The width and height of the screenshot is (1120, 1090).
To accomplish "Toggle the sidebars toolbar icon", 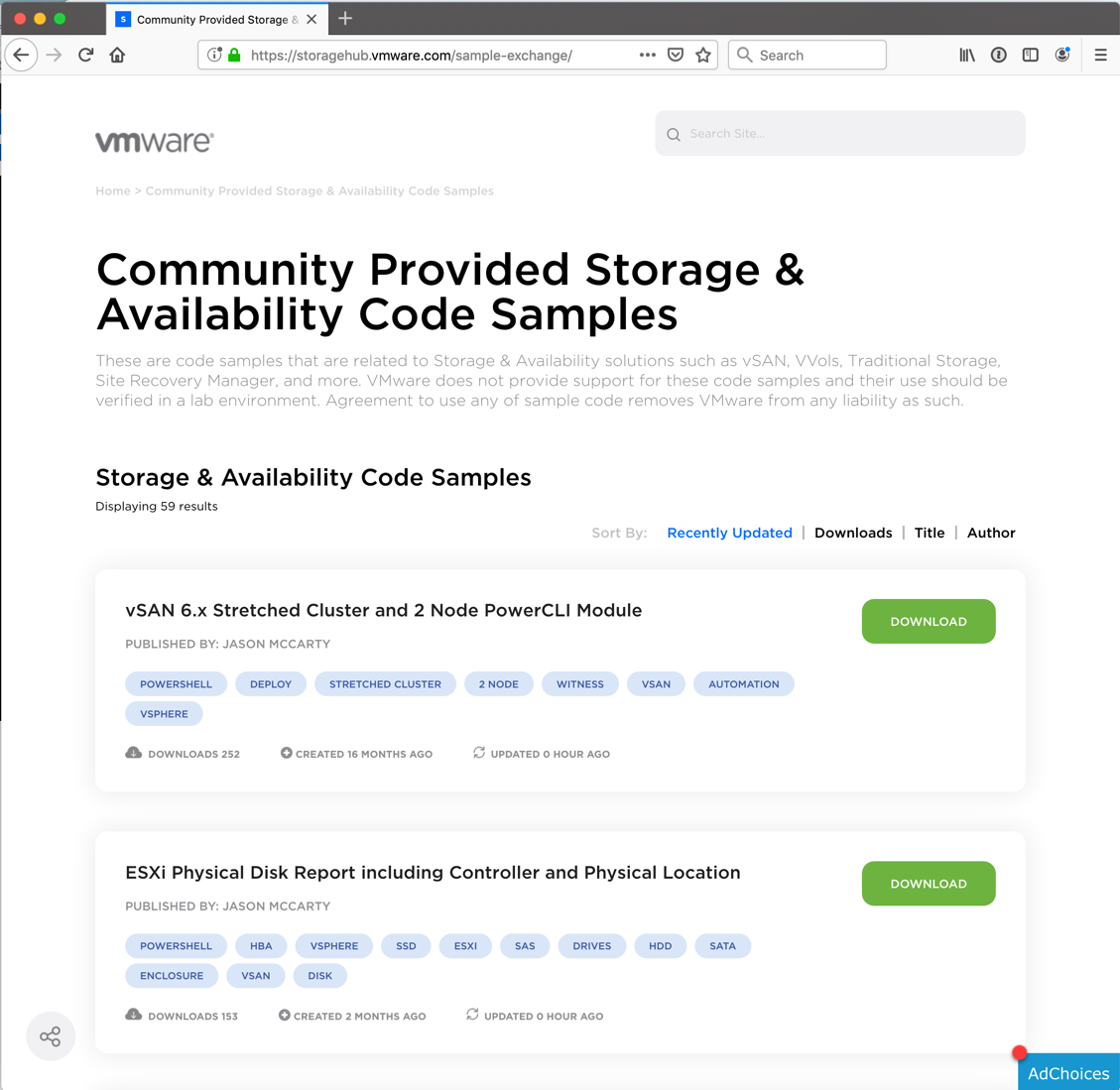I will pos(1030,55).
